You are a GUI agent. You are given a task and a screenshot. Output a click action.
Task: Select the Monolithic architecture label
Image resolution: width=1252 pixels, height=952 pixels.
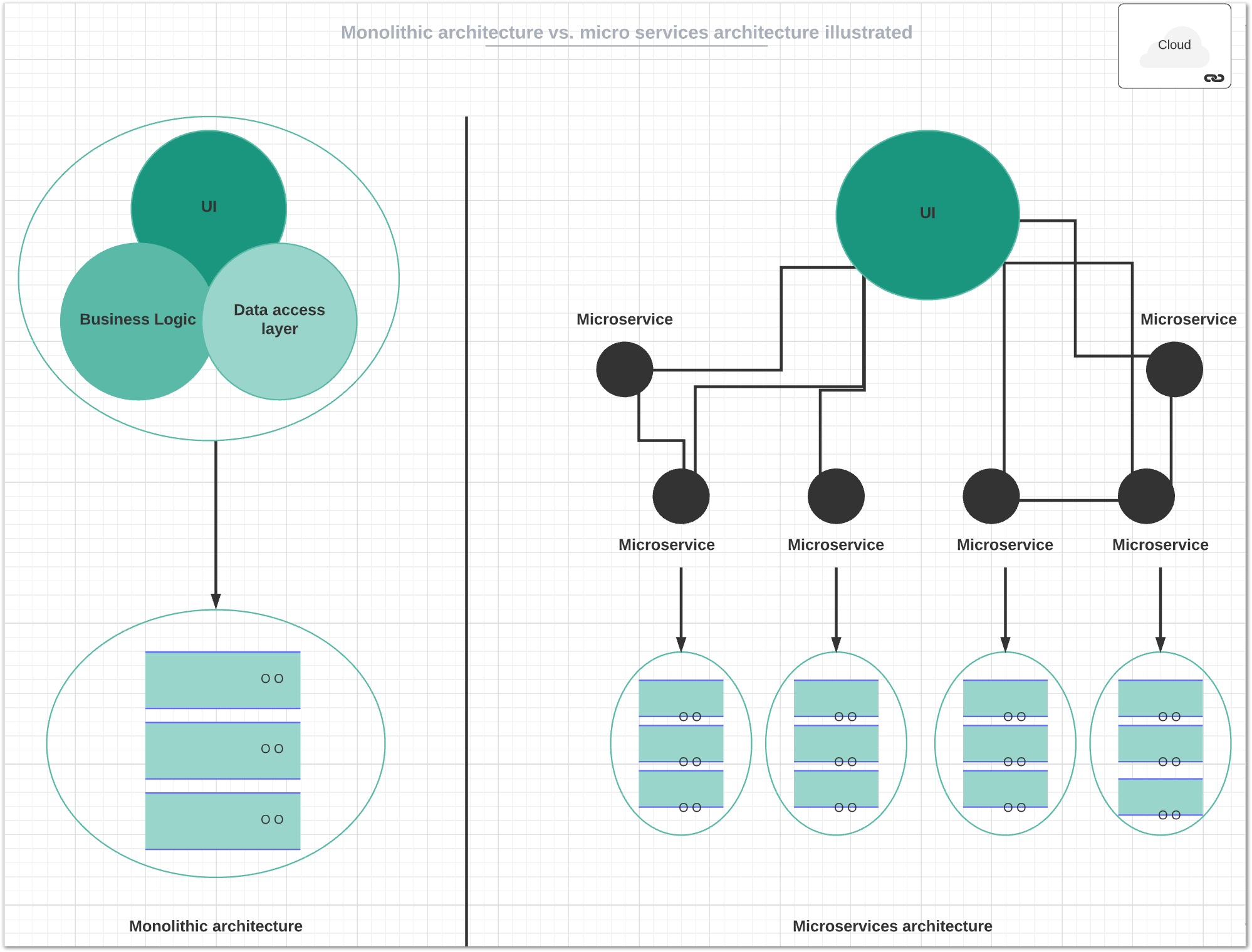pyautogui.click(x=216, y=926)
